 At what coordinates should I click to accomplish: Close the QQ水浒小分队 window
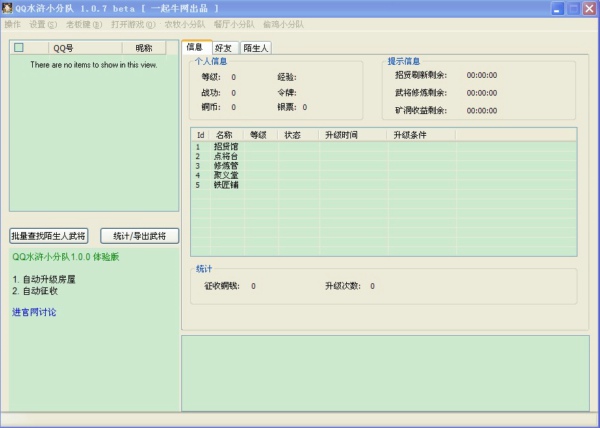pos(590,8)
